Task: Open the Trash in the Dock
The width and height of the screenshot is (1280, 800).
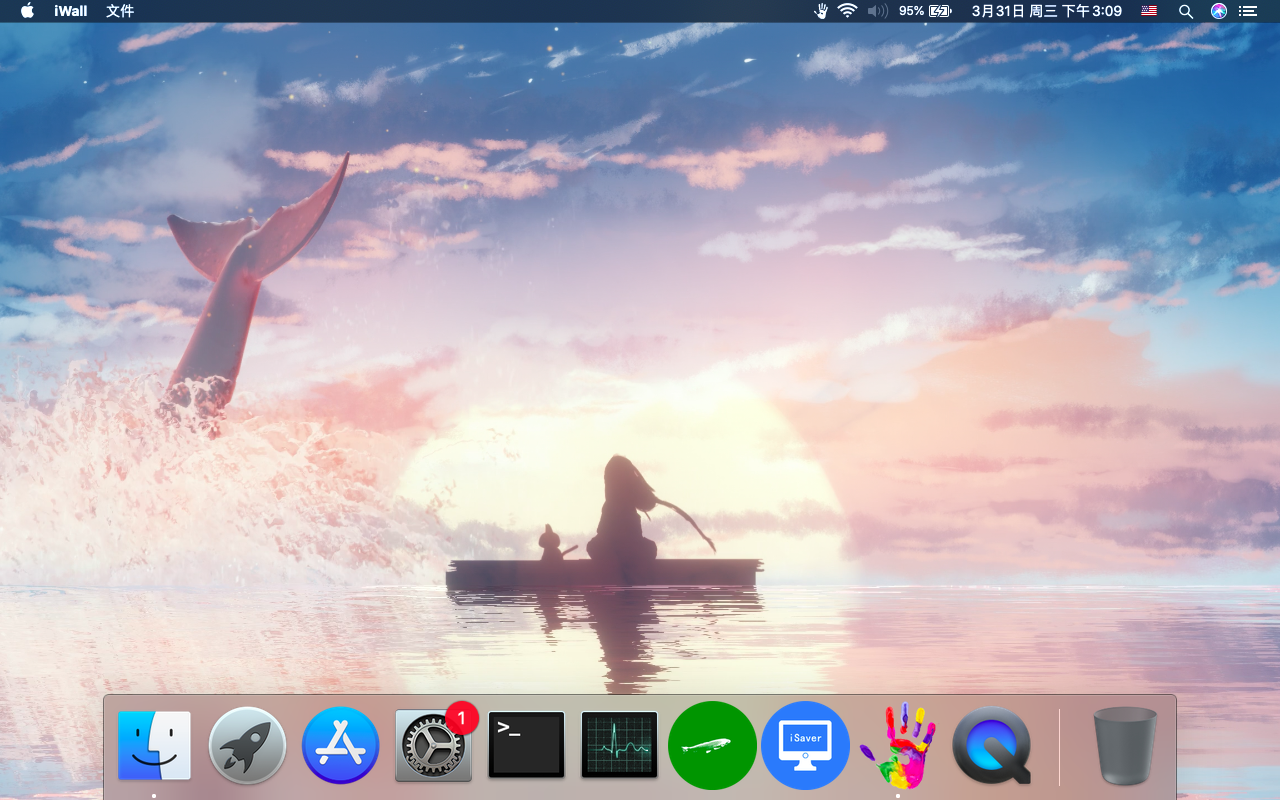Action: tap(1125, 745)
